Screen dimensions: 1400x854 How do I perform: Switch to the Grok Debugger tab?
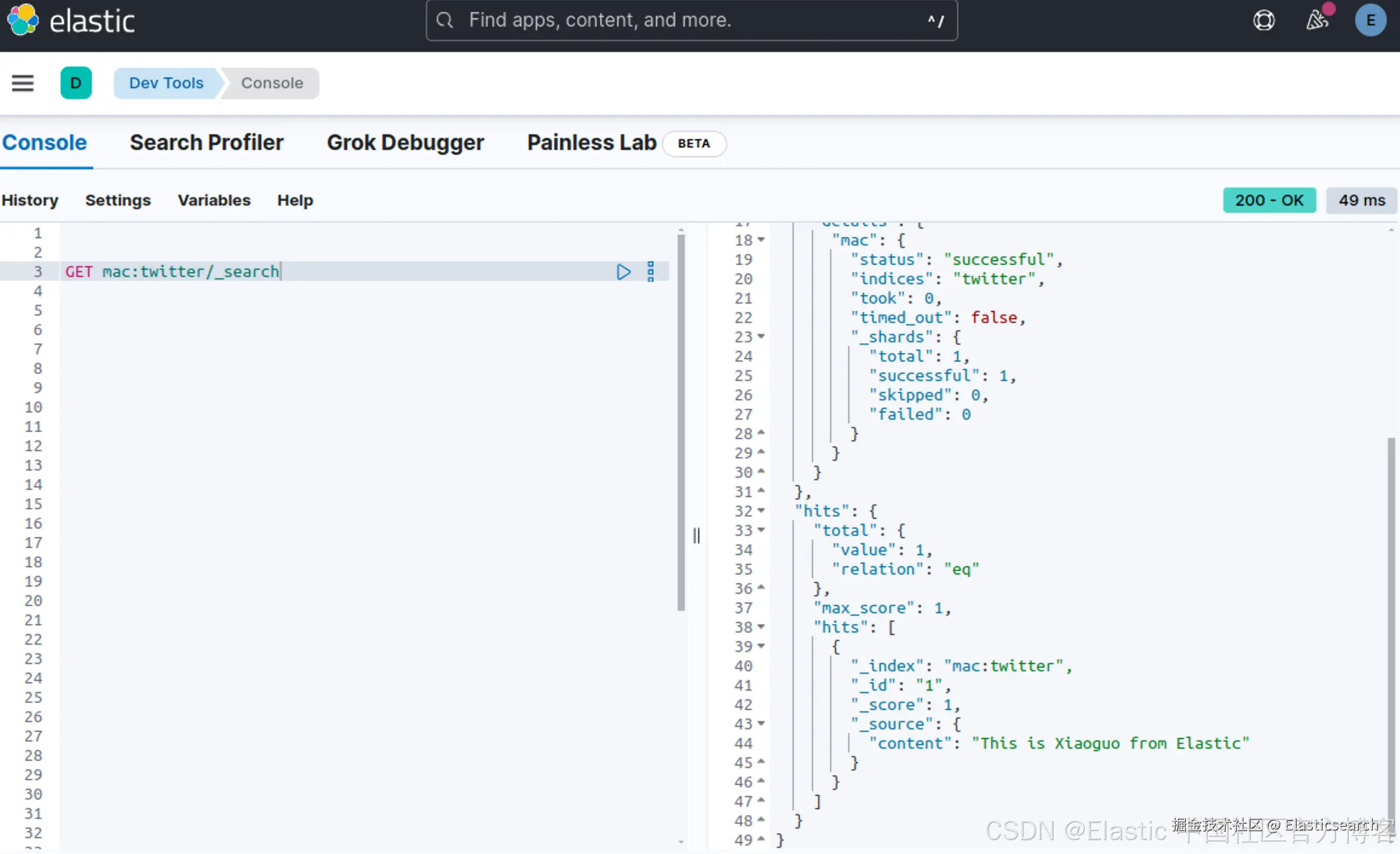point(405,143)
